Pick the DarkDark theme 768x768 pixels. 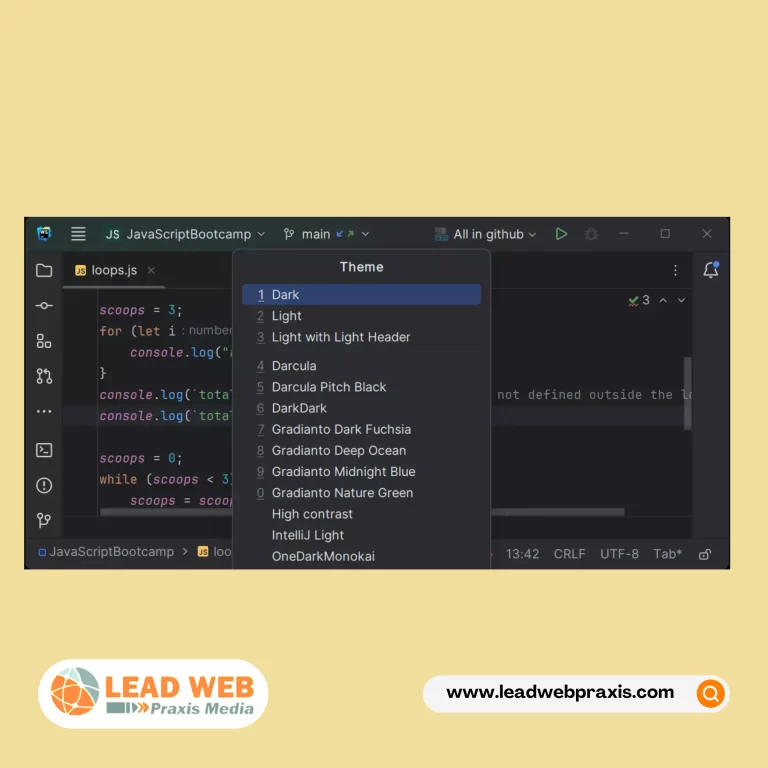[x=361, y=408]
